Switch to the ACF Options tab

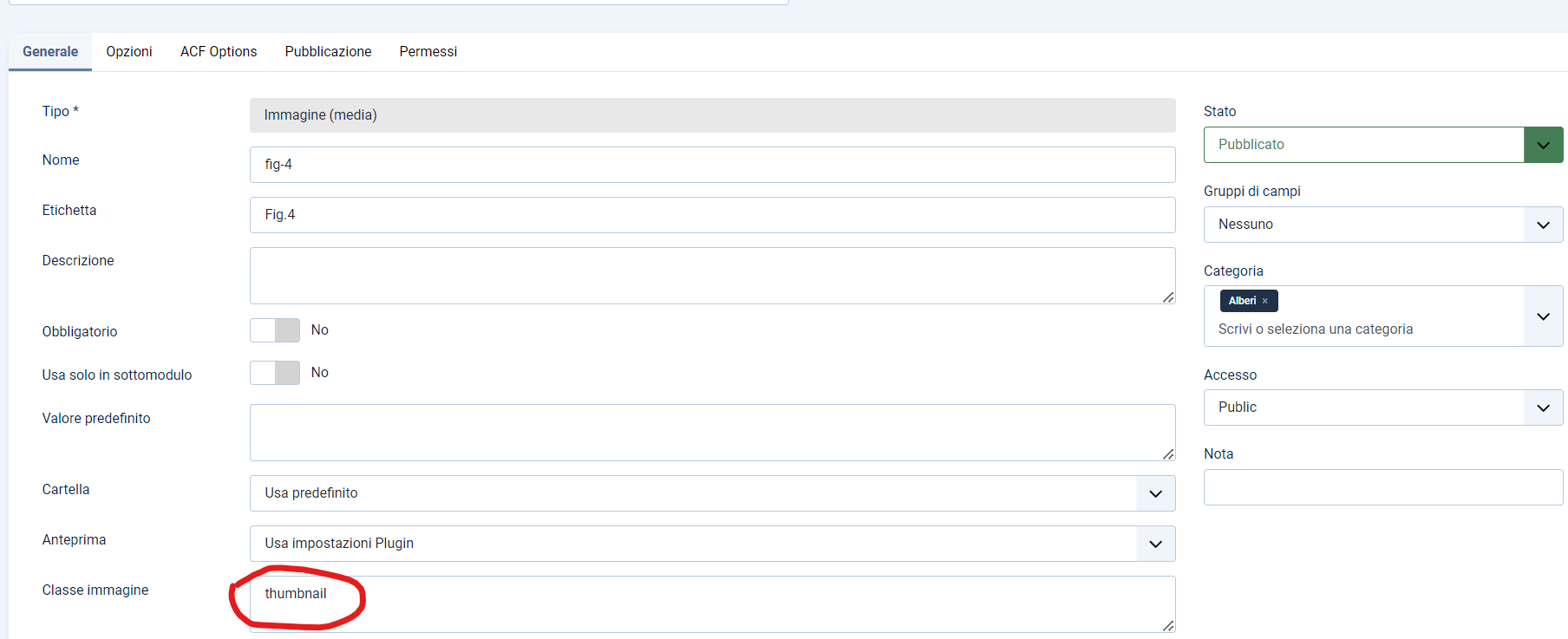(x=219, y=52)
